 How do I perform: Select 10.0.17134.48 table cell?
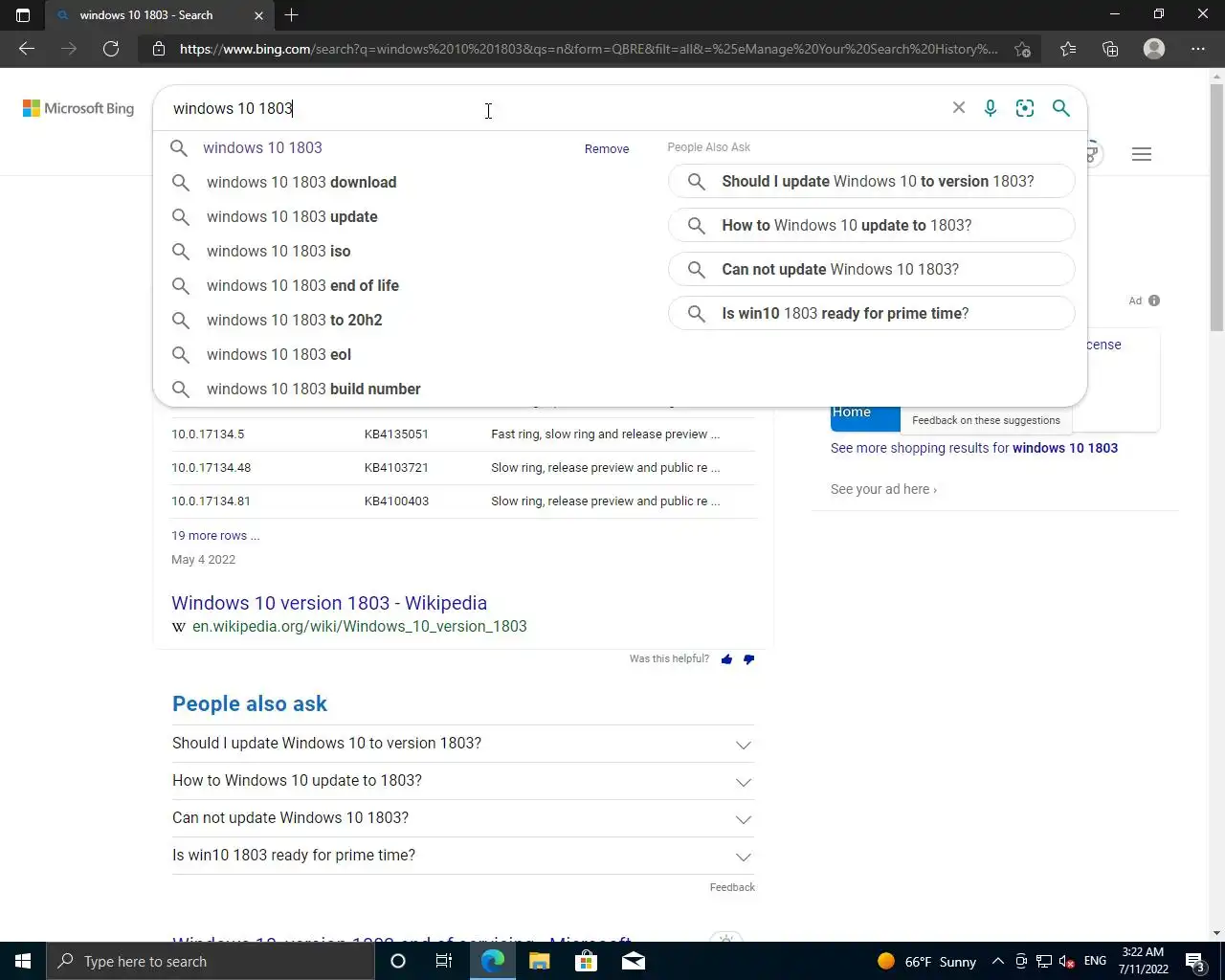(211, 468)
